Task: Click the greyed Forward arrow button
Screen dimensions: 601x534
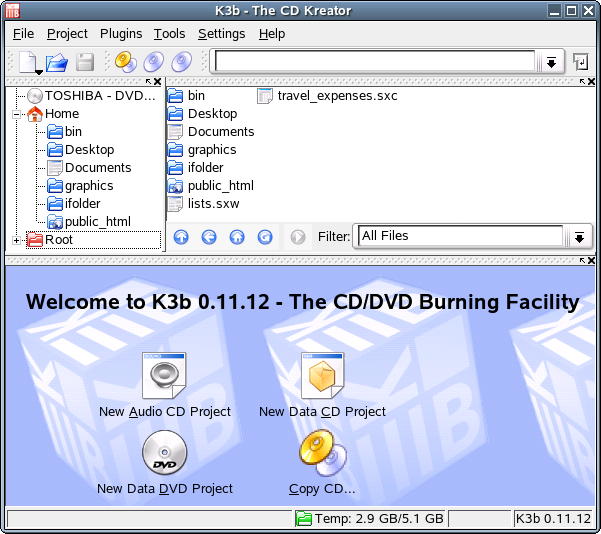Action: pyautogui.click(x=298, y=237)
